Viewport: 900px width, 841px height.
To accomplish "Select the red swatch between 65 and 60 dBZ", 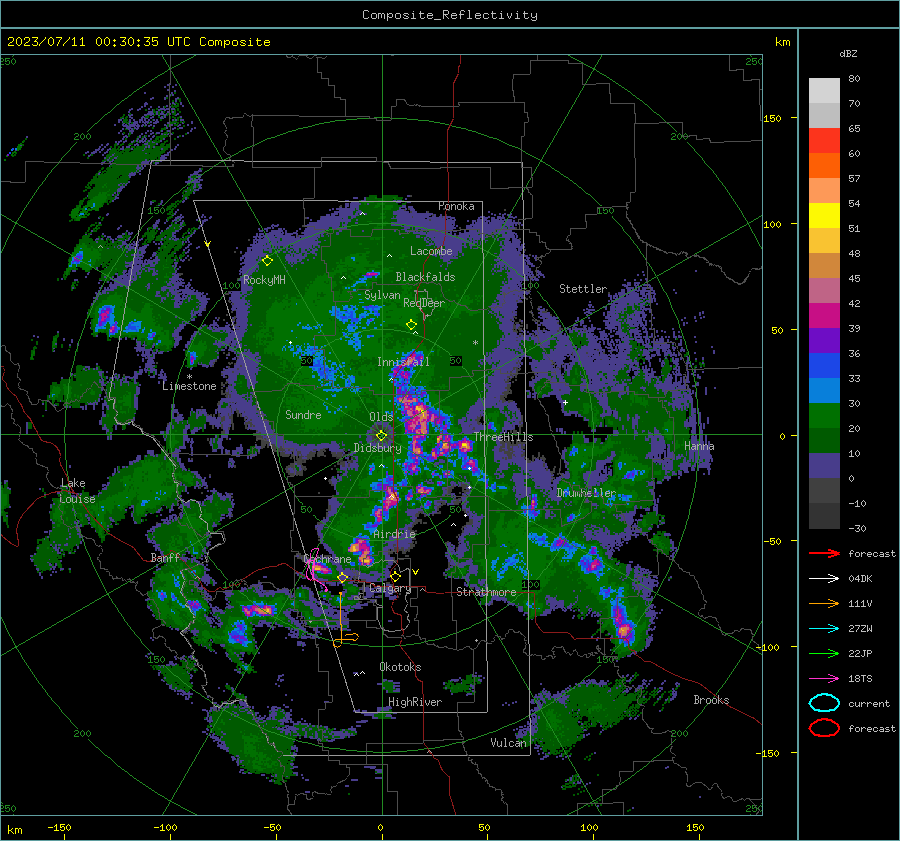I will 824,141.
